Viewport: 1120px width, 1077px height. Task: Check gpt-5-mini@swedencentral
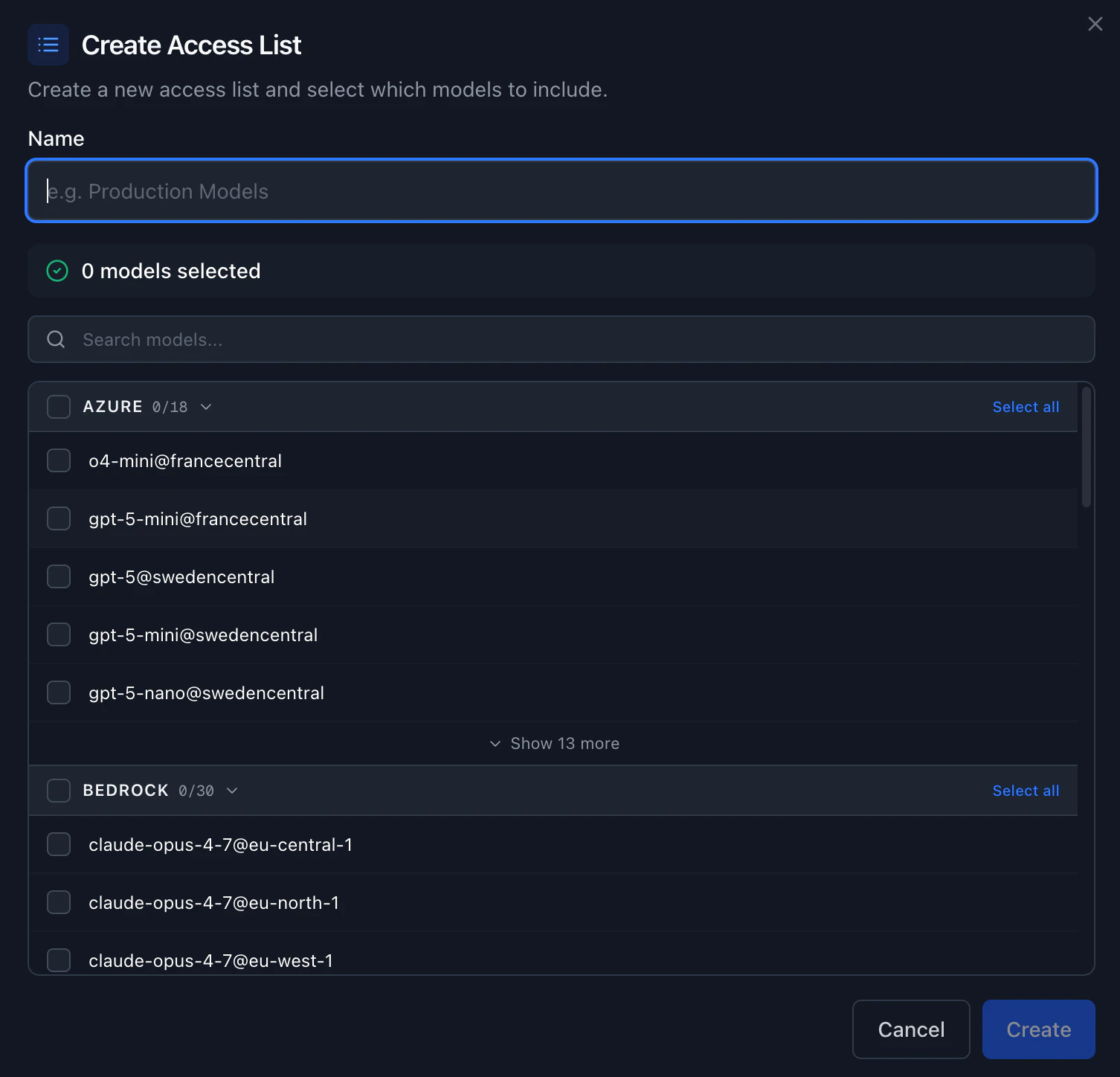click(59, 634)
